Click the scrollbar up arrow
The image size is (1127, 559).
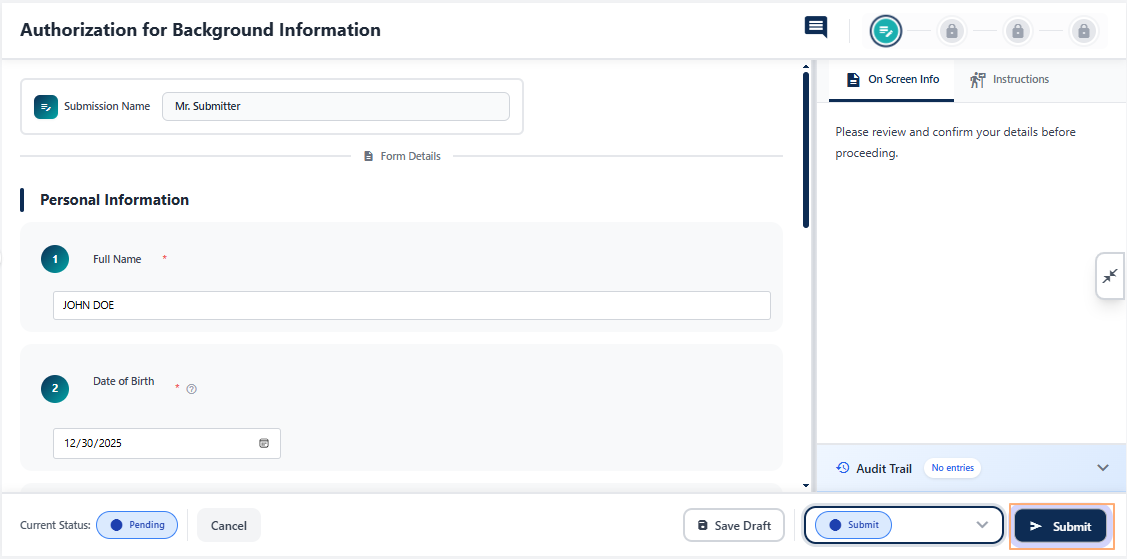click(806, 68)
